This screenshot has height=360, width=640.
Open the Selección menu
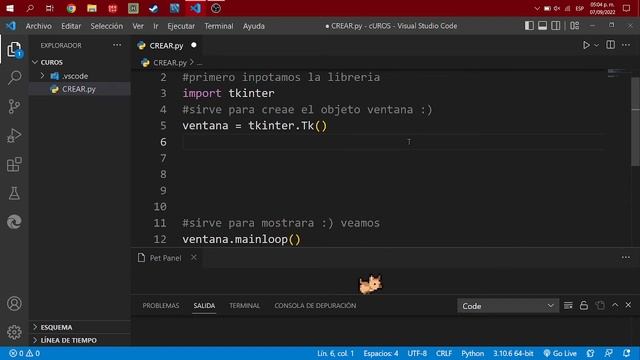[x=107, y=26]
